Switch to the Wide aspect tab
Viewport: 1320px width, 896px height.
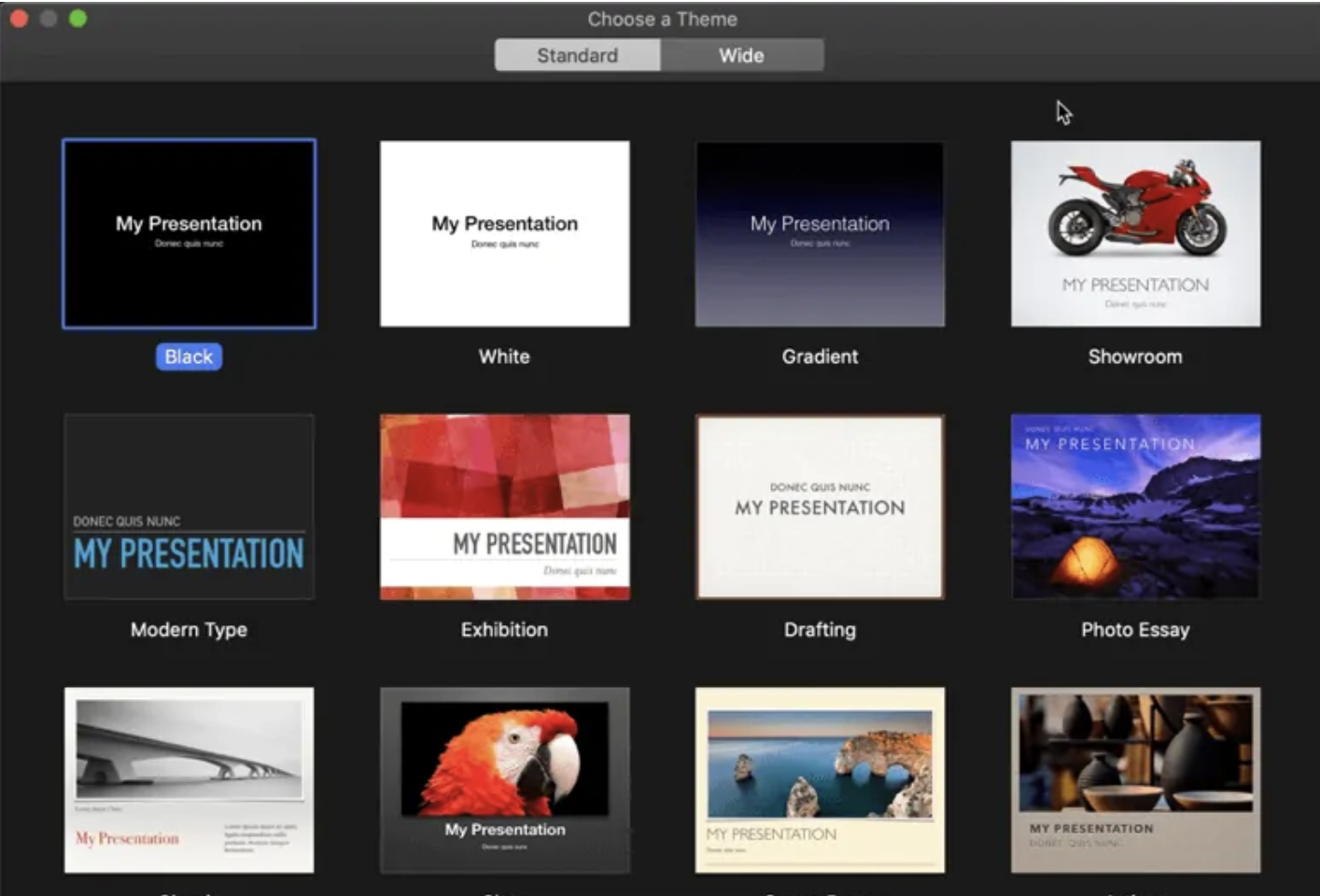pyautogui.click(x=741, y=55)
